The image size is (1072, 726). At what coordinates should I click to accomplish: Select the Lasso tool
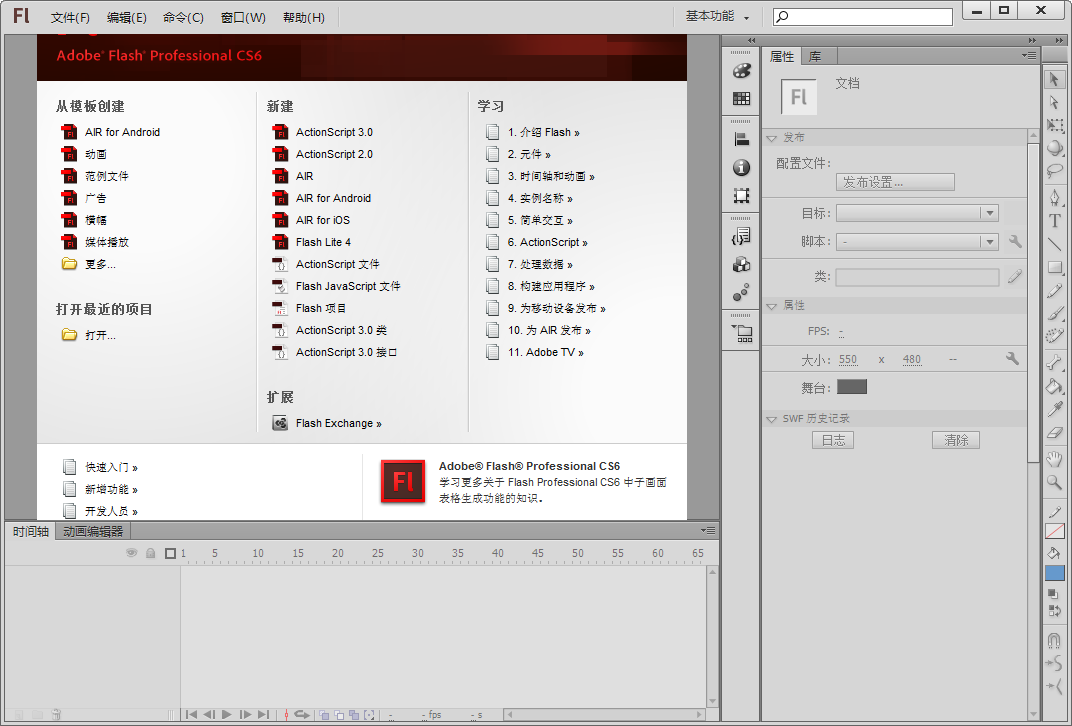point(1054,171)
